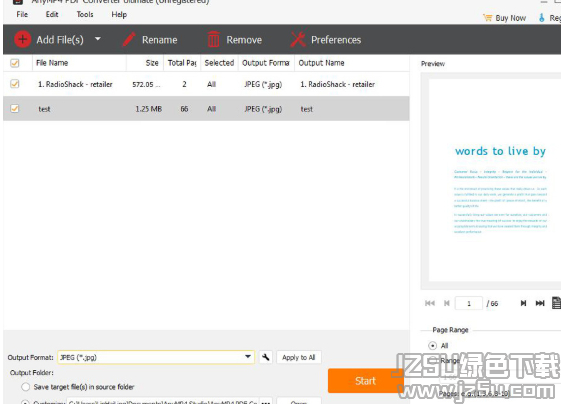Uncheck the test file checkbox
Image resolution: width=561 pixels, height=404 pixels.
coord(15,108)
